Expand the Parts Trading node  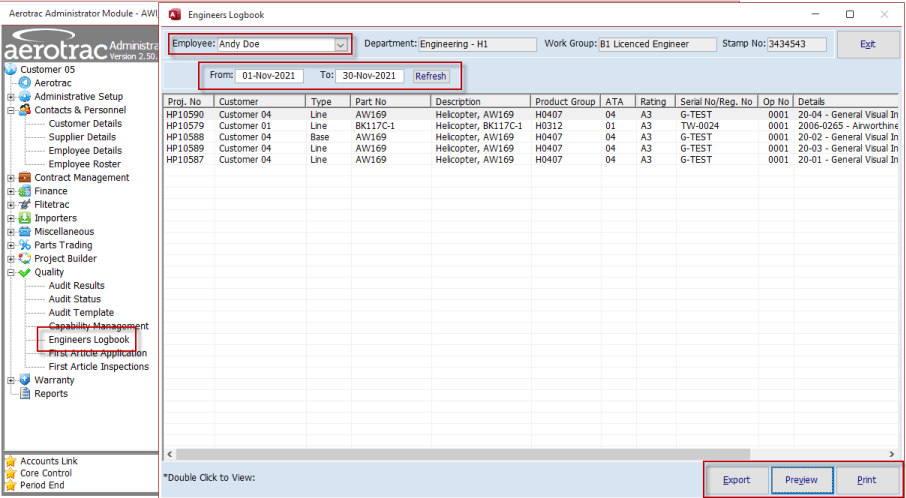coord(10,245)
